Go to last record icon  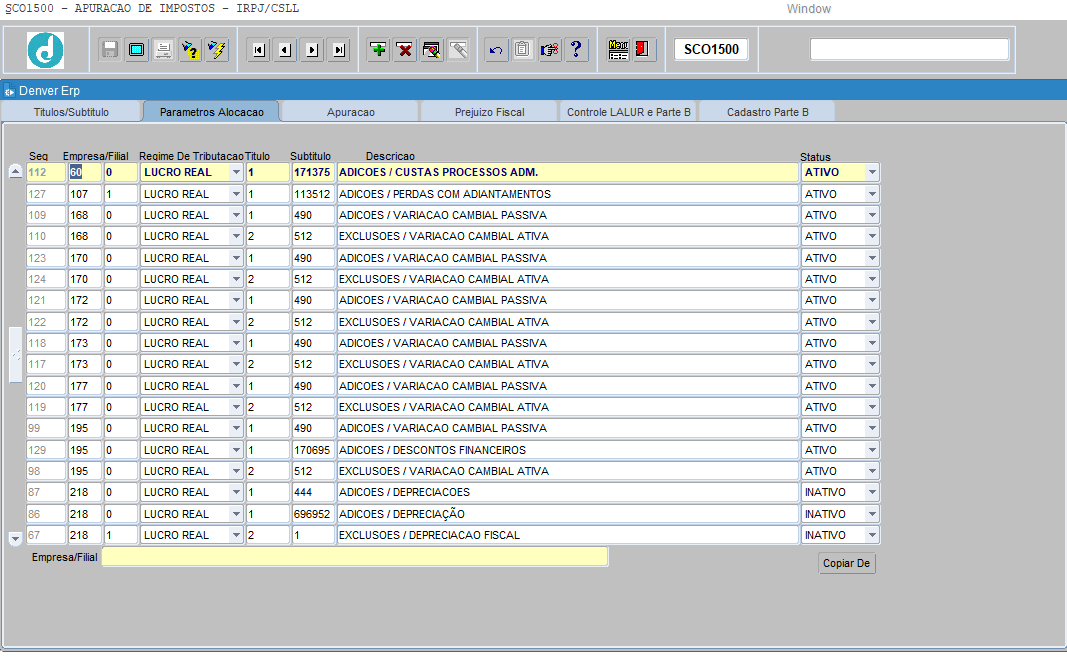tap(339, 50)
